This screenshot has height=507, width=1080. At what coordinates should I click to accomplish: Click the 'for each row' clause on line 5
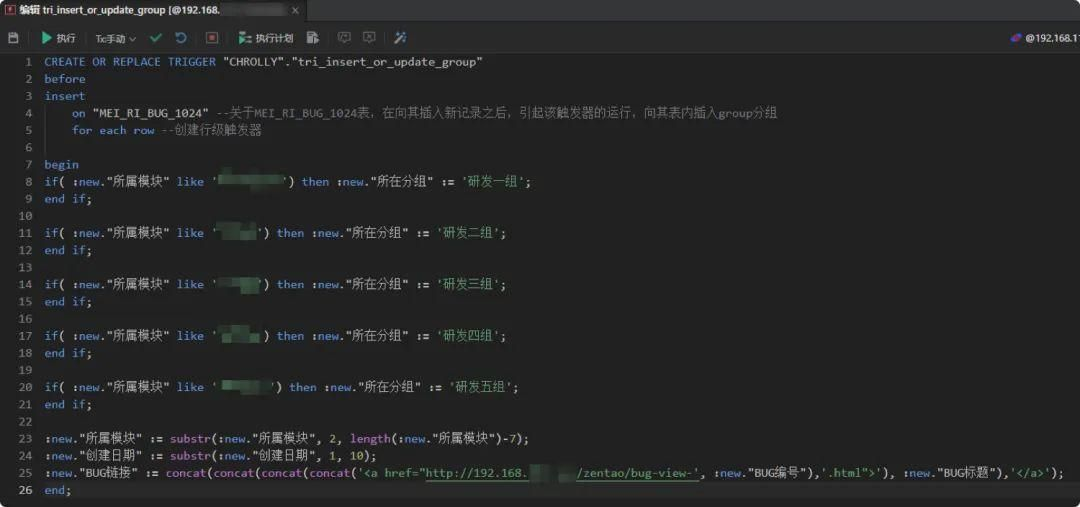click(113, 130)
